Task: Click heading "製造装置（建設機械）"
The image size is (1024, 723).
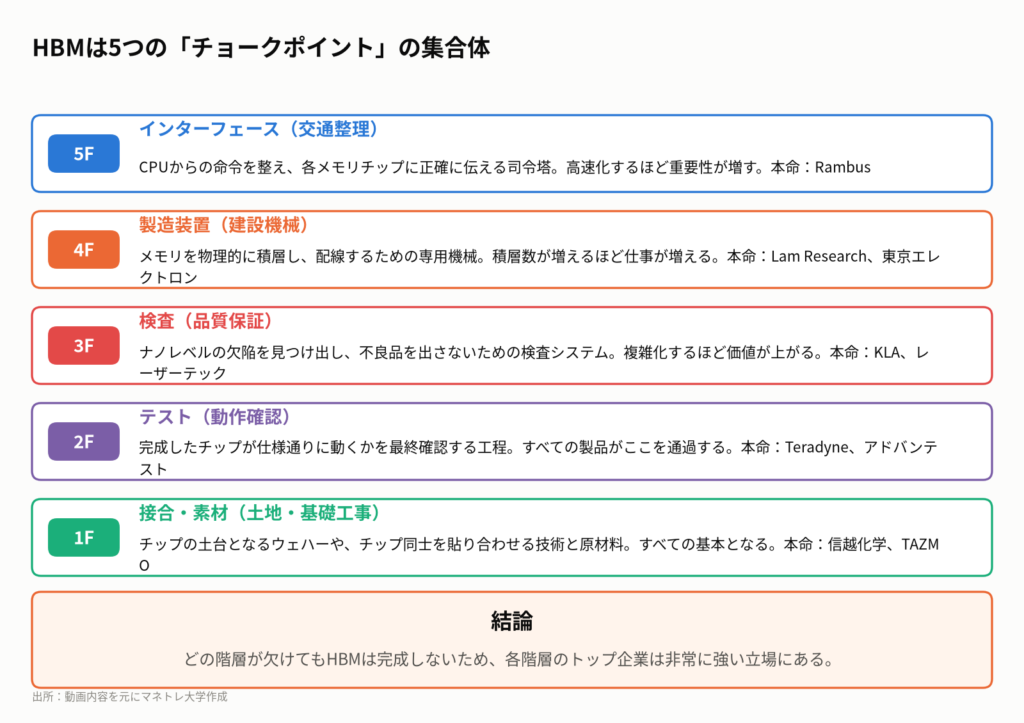Action: click(x=223, y=225)
